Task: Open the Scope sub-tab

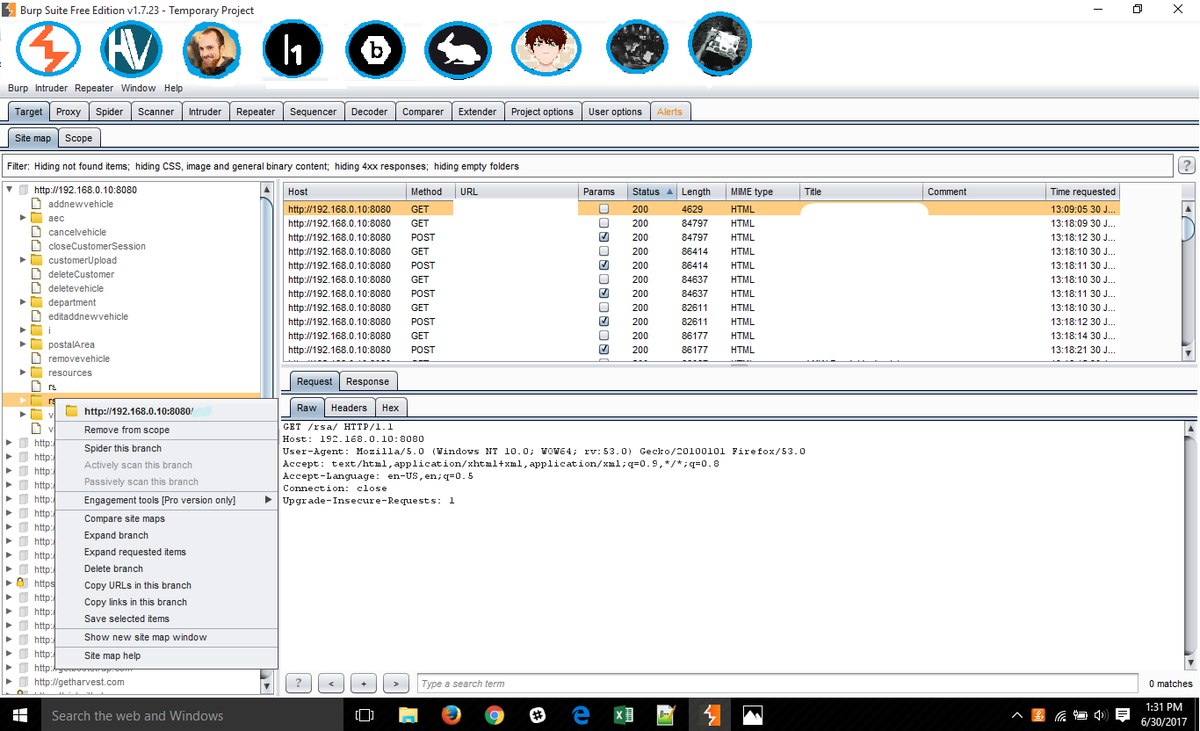Action: pos(79,138)
